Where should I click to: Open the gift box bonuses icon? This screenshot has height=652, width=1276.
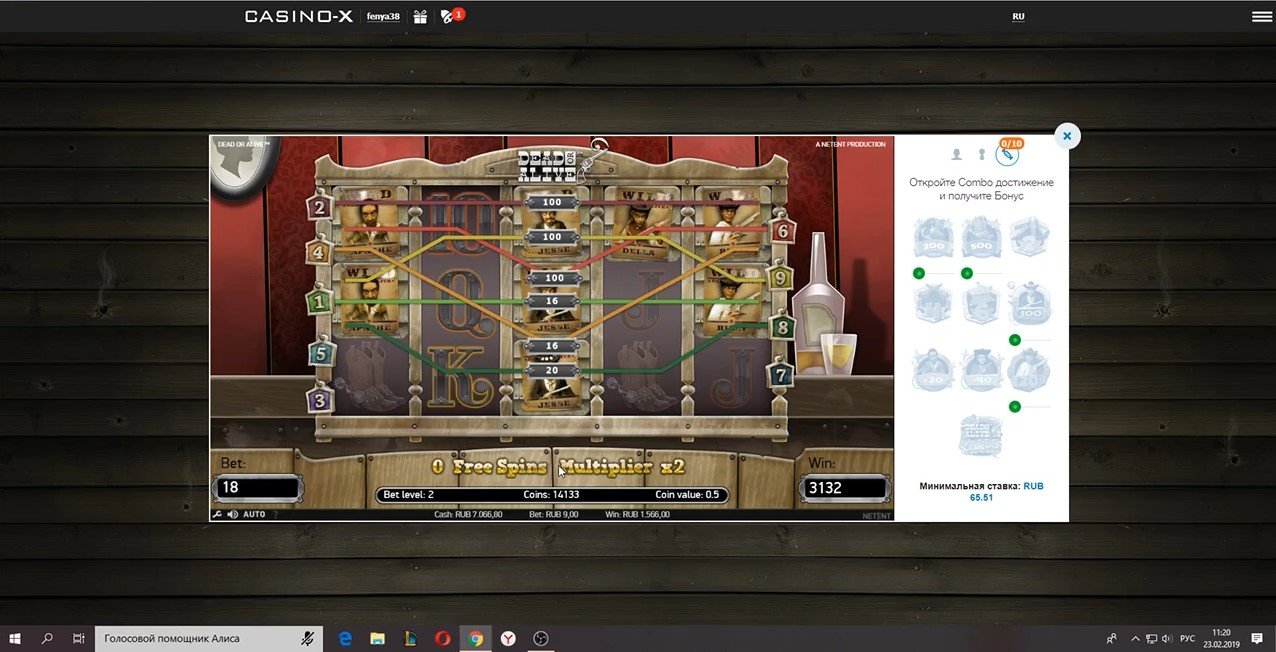click(421, 16)
